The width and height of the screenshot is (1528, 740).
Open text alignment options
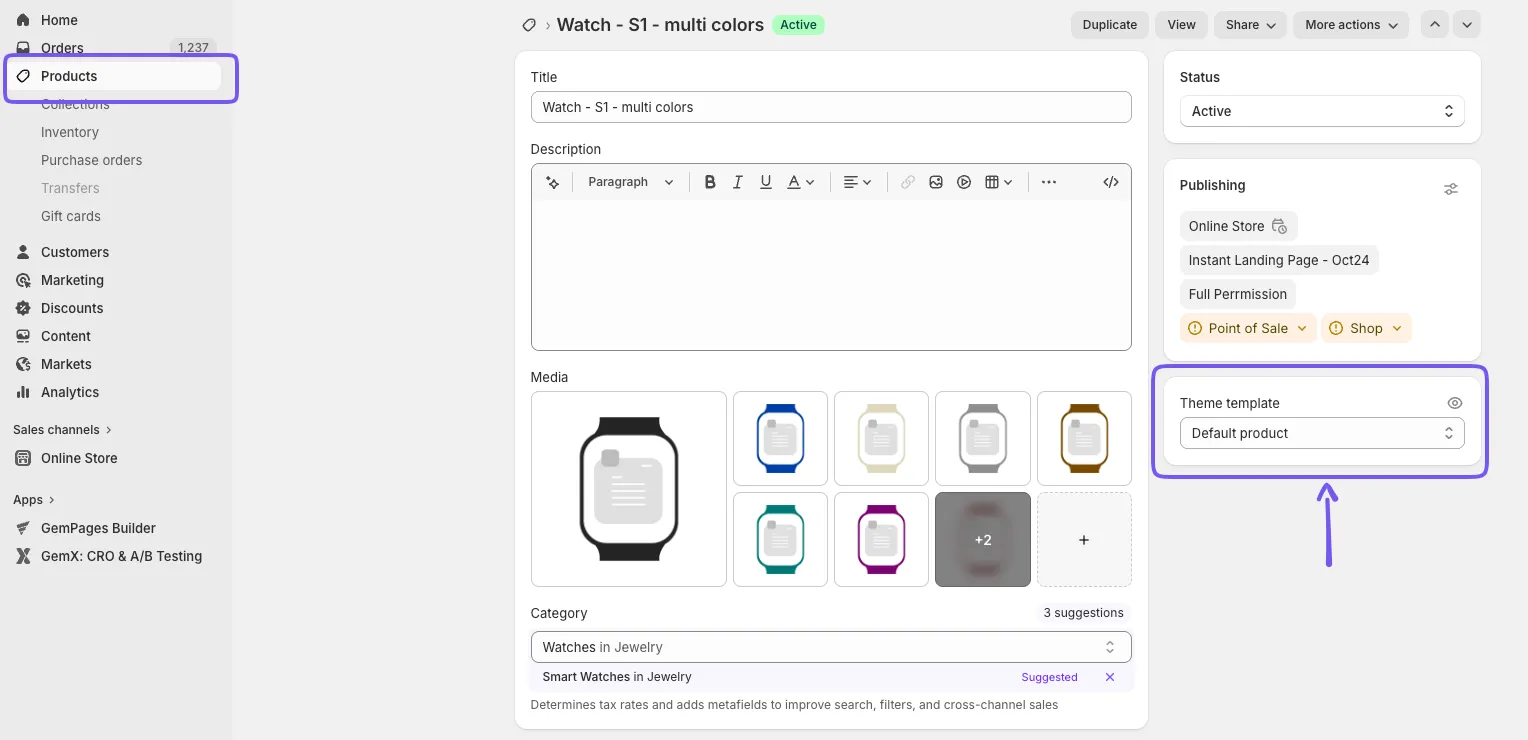click(x=858, y=182)
